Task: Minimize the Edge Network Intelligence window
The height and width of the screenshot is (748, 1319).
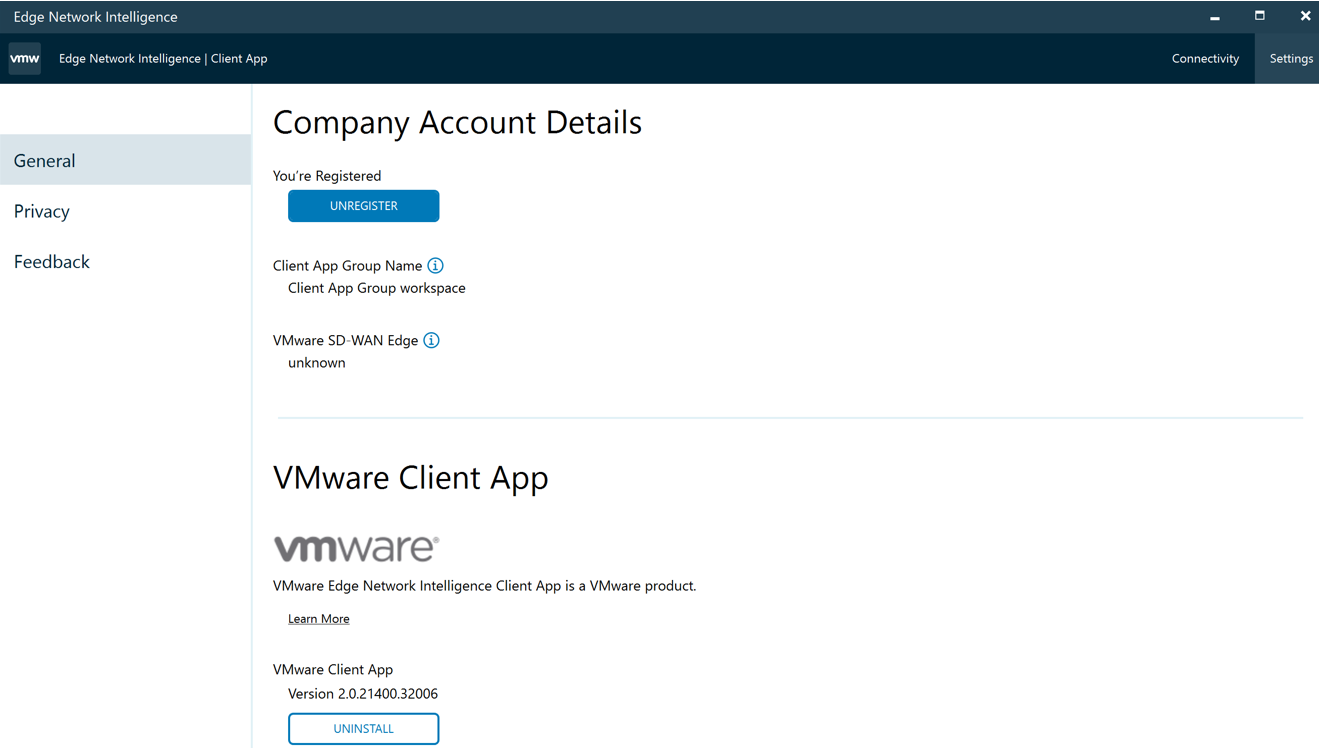Action: coord(1215,17)
